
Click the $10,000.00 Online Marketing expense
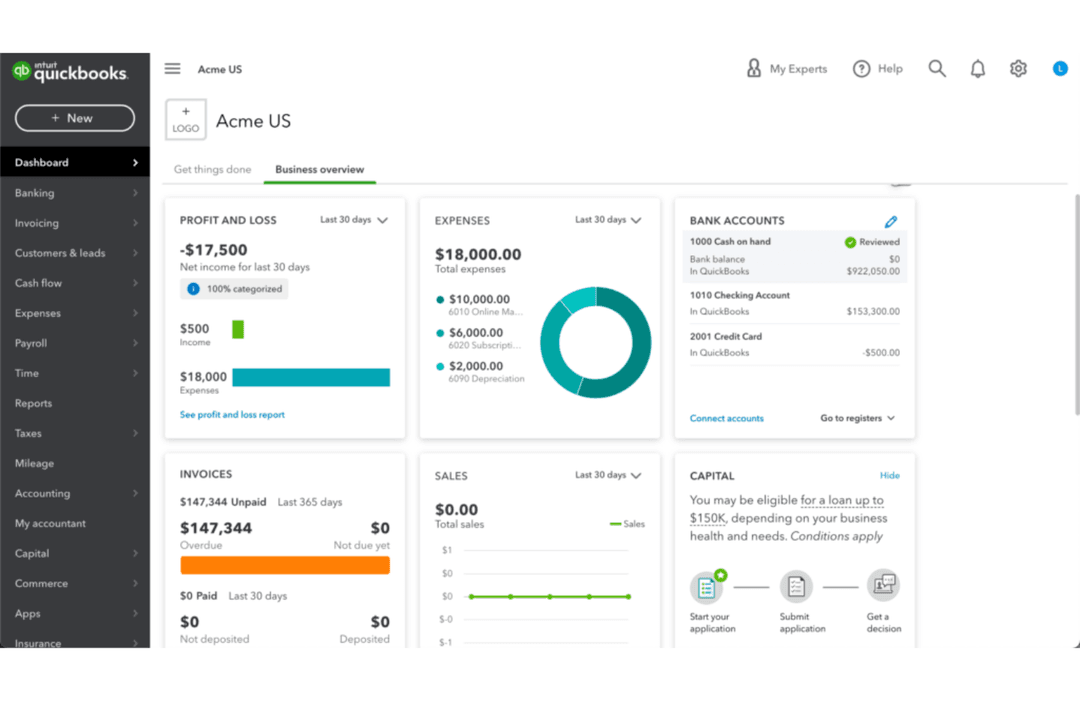[x=480, y=305]
